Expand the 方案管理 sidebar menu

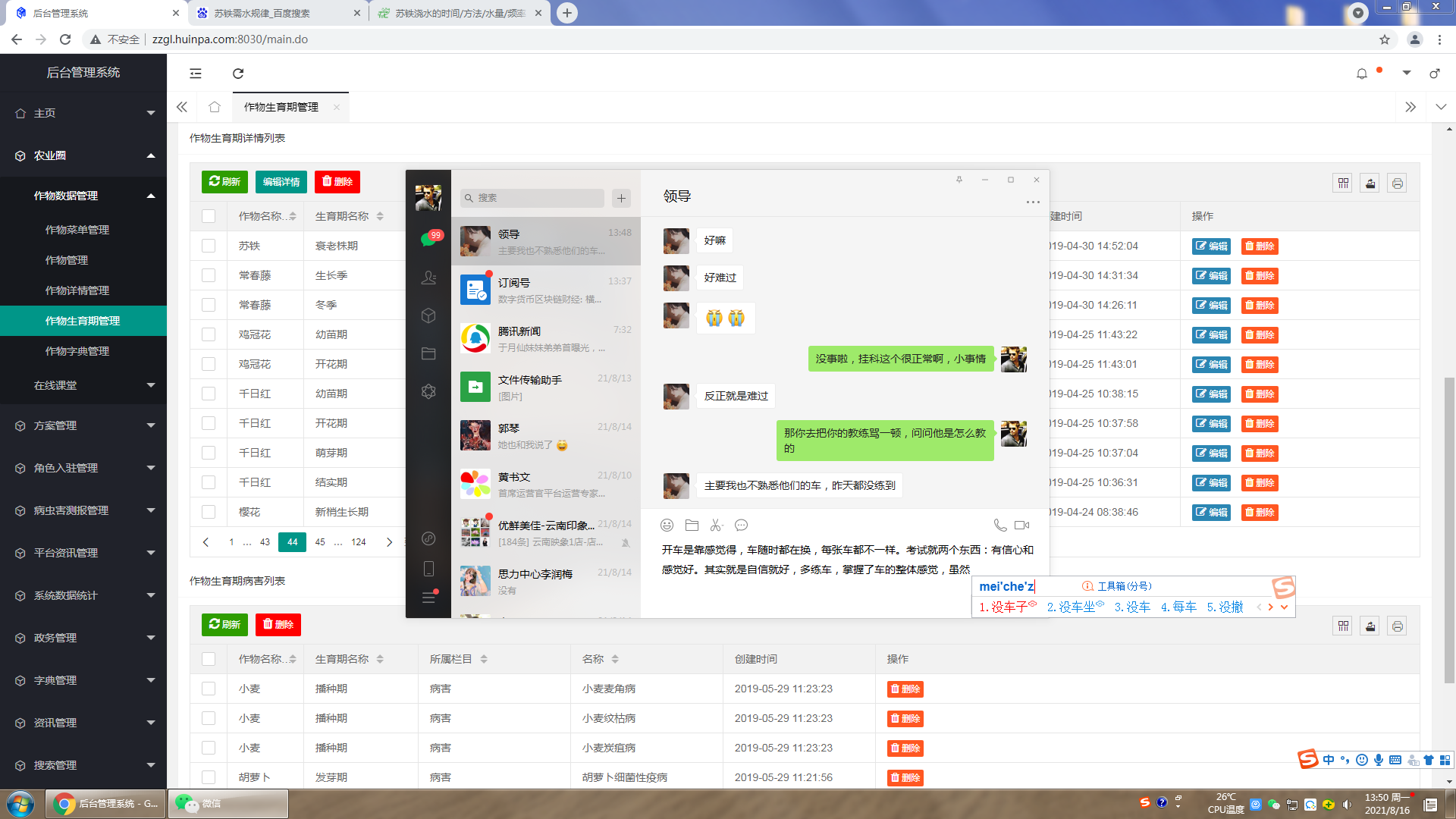(x=83, y=425)
